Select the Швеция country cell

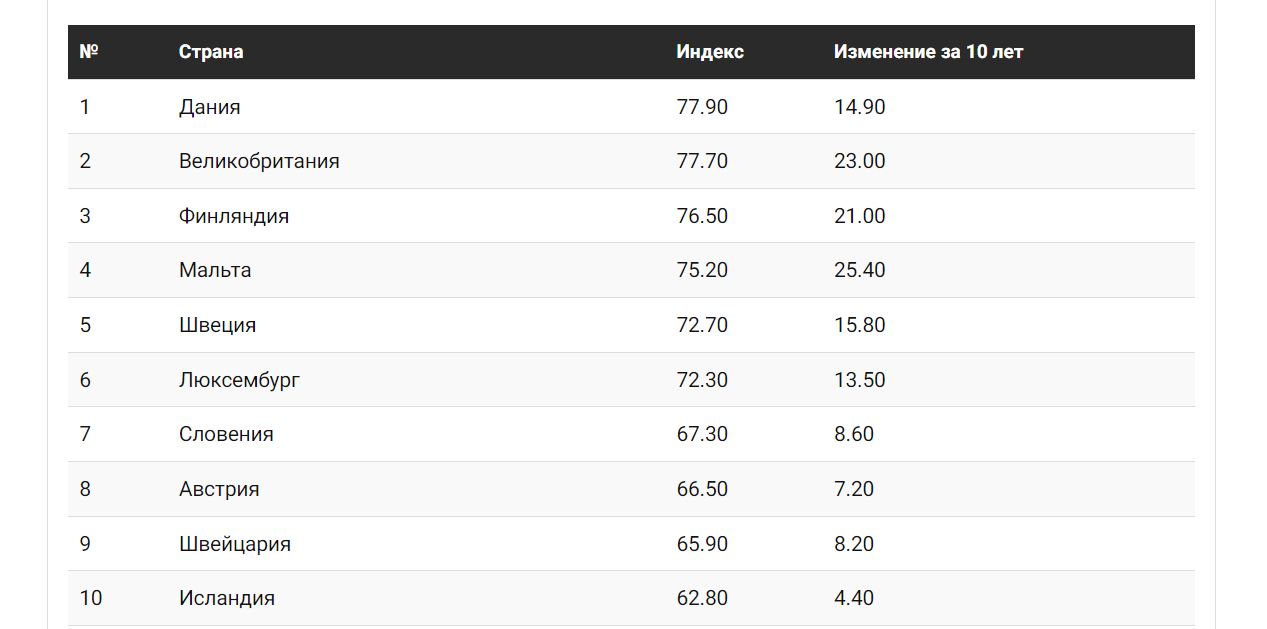click(217, 325)
